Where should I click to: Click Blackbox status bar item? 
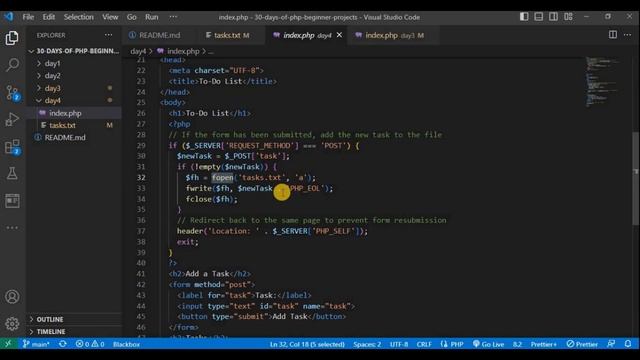click(x=126, y=344)
